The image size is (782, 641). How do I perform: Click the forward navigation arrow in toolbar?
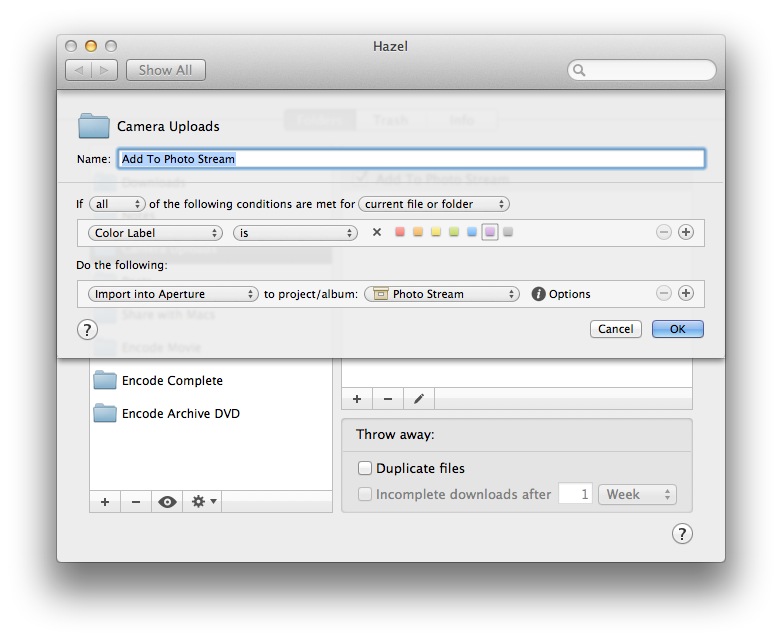point(104,70)
